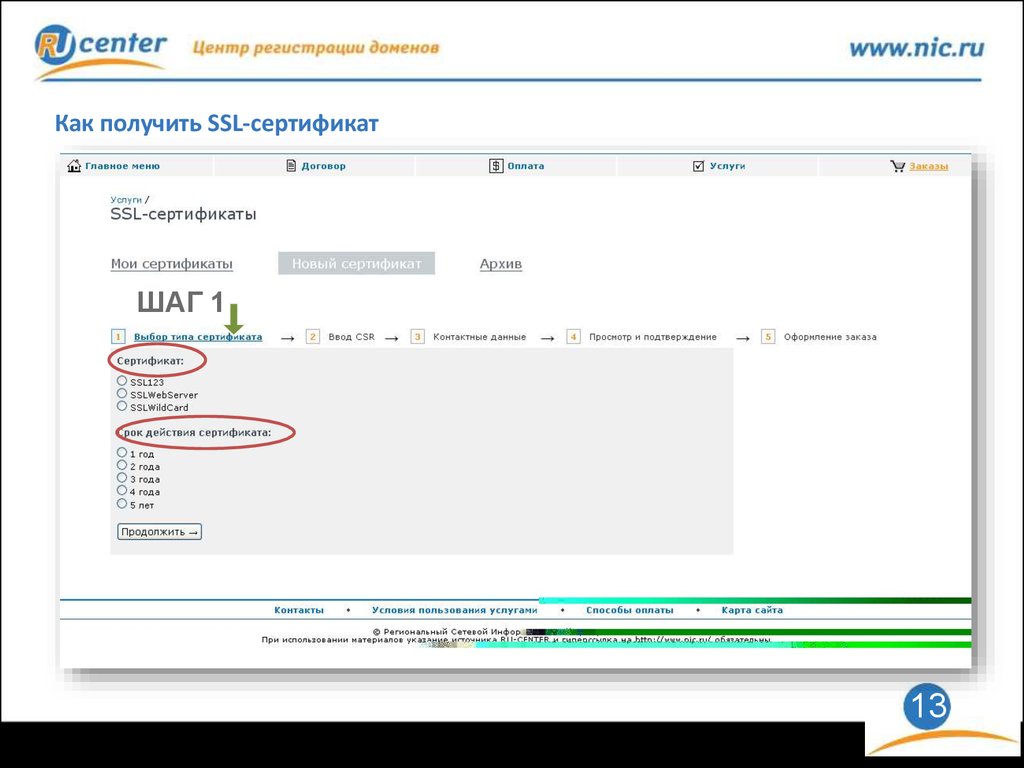Screen dimensions: 1024x768
Task: Click step number 1 box
Action: click(118, 337)
